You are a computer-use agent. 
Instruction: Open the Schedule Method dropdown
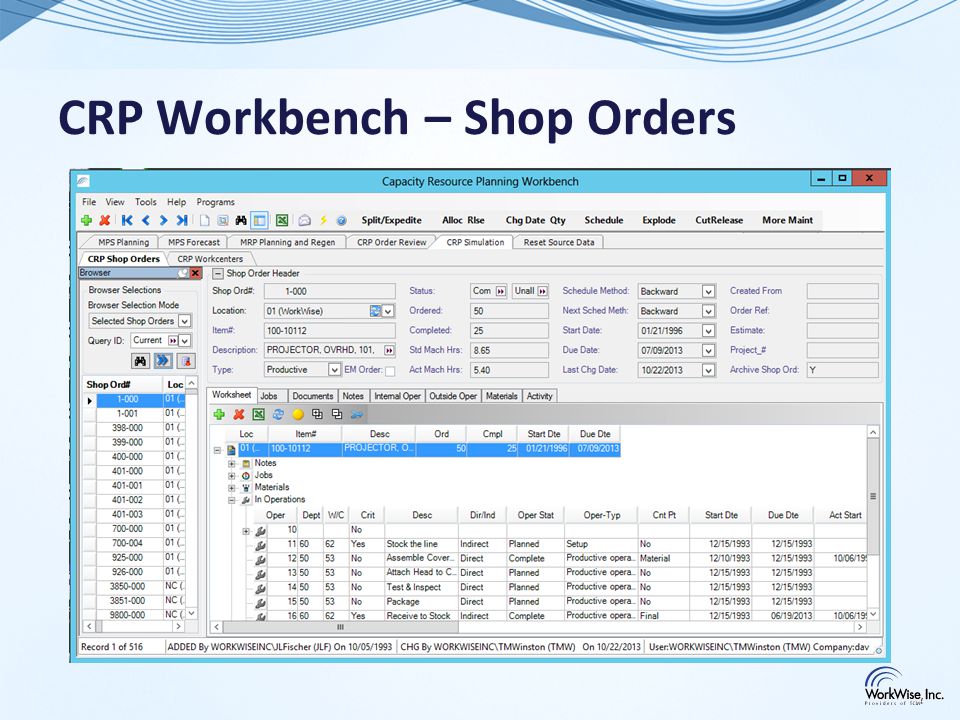point(708,291)
